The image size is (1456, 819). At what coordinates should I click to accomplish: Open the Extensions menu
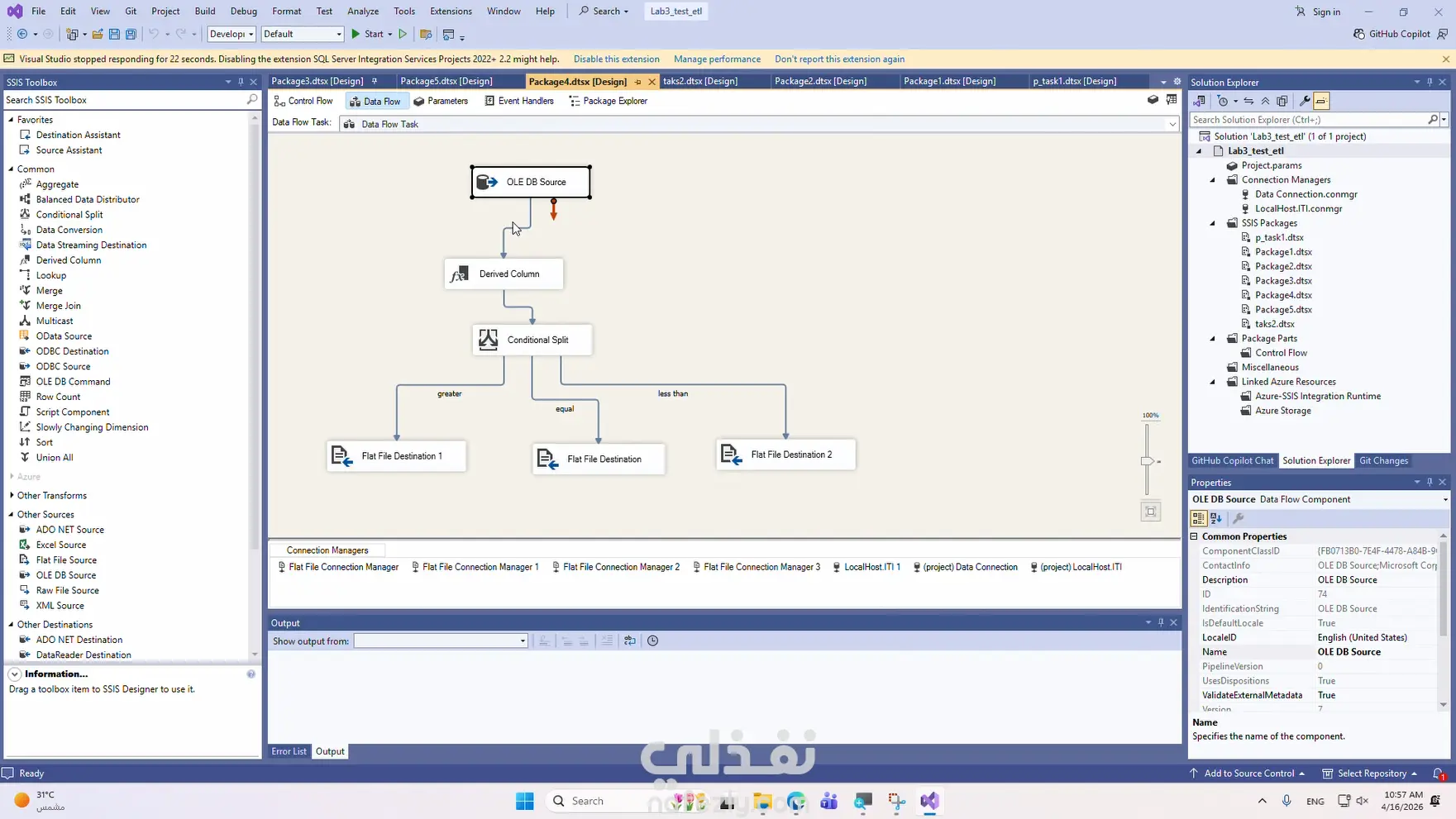click(x=451, y=11)
